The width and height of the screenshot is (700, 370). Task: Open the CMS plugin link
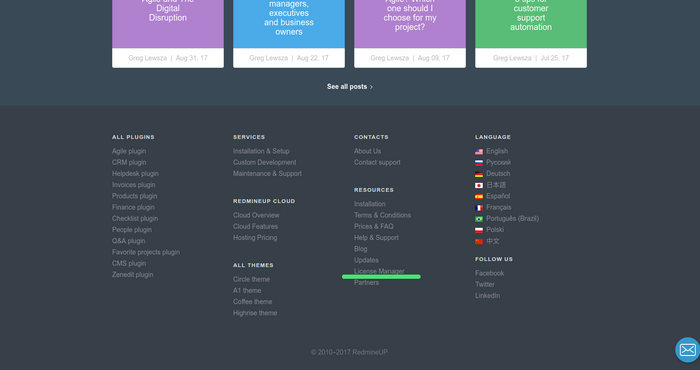tap(129, 263)
